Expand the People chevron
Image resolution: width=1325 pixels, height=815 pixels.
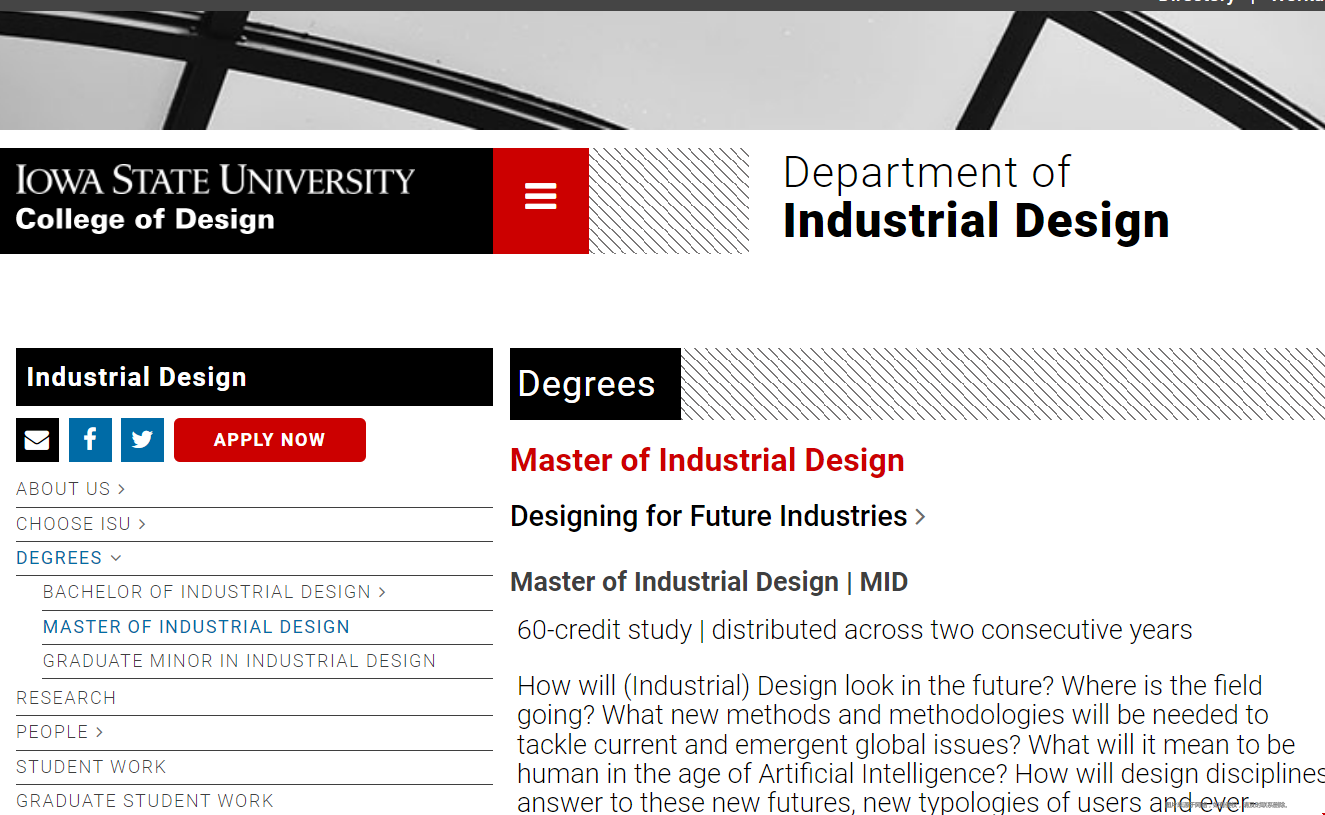[99, 732]
